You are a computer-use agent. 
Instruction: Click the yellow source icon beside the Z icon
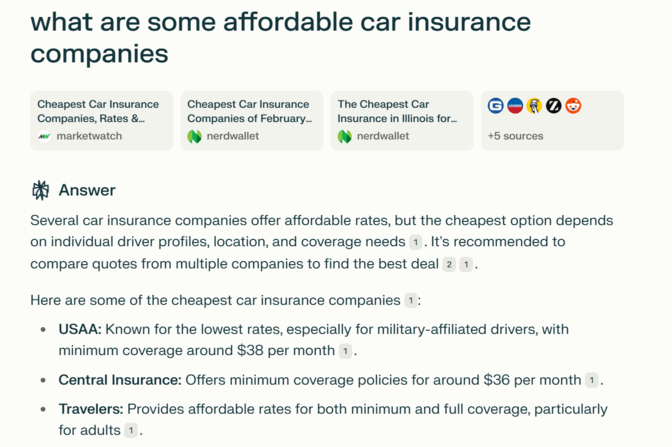[535, 105]
